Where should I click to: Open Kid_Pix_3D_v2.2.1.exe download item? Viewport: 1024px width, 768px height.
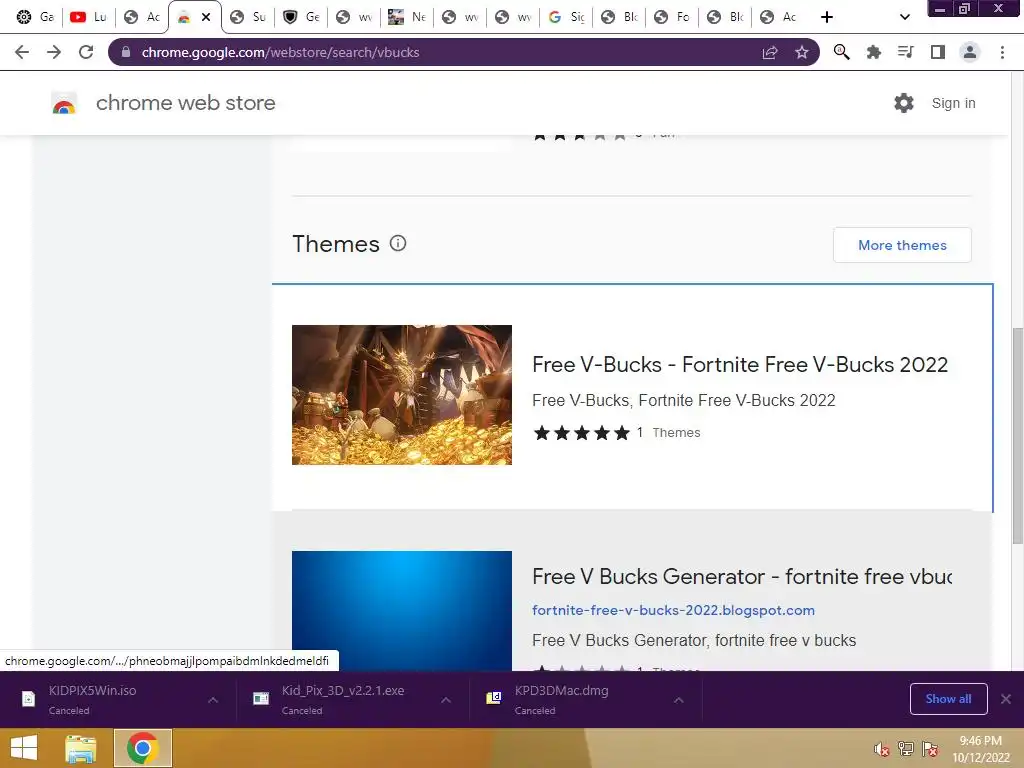pos(341,699)
